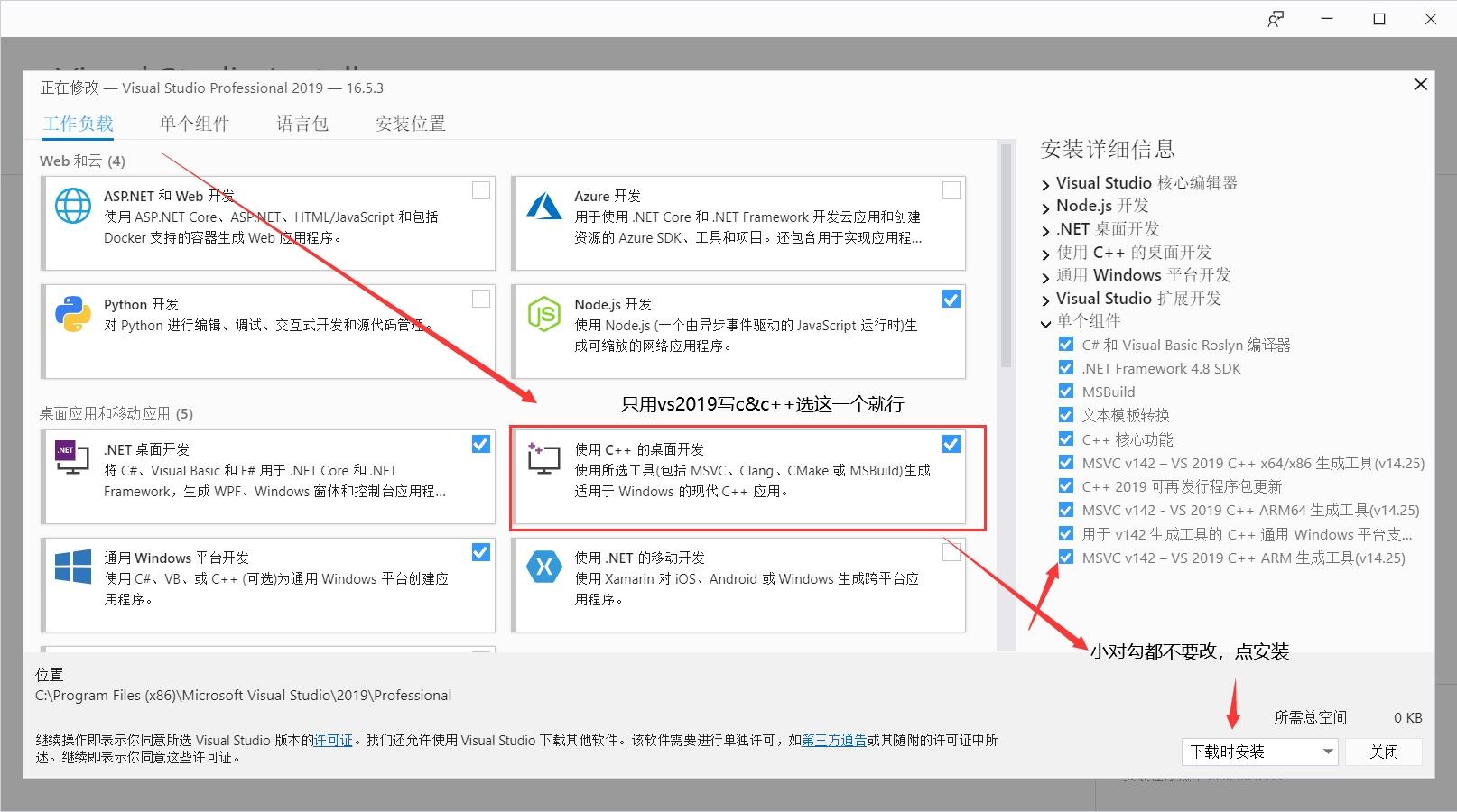The width and height of the screenshot is (1457, 812).
Task: Open the 第三方通告 link
Action: point(834,740)
